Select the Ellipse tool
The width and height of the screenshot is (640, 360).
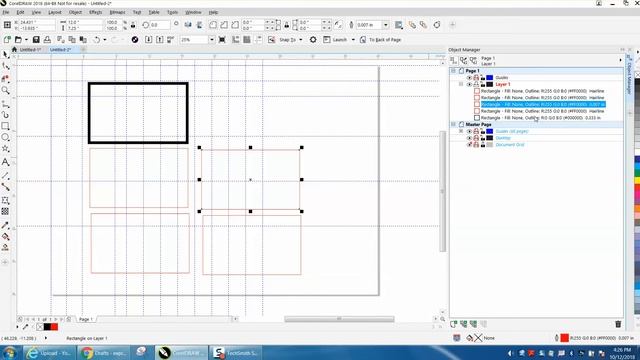(x=5, y=138)
